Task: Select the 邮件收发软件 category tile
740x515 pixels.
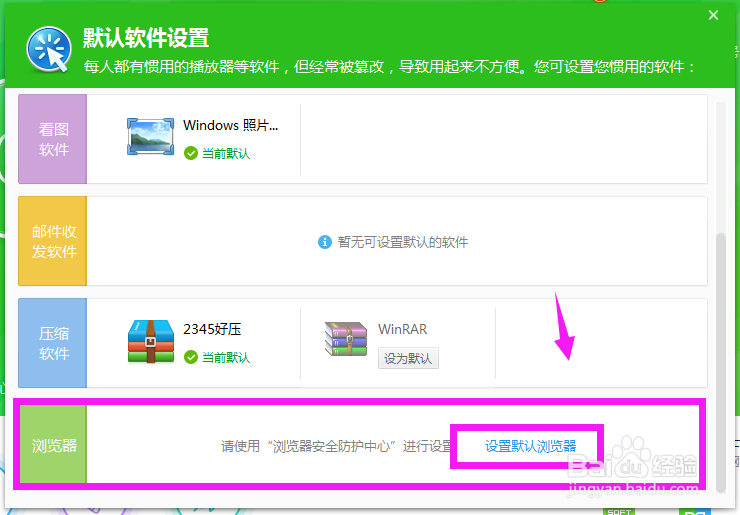Action: [x=52, y=241]
